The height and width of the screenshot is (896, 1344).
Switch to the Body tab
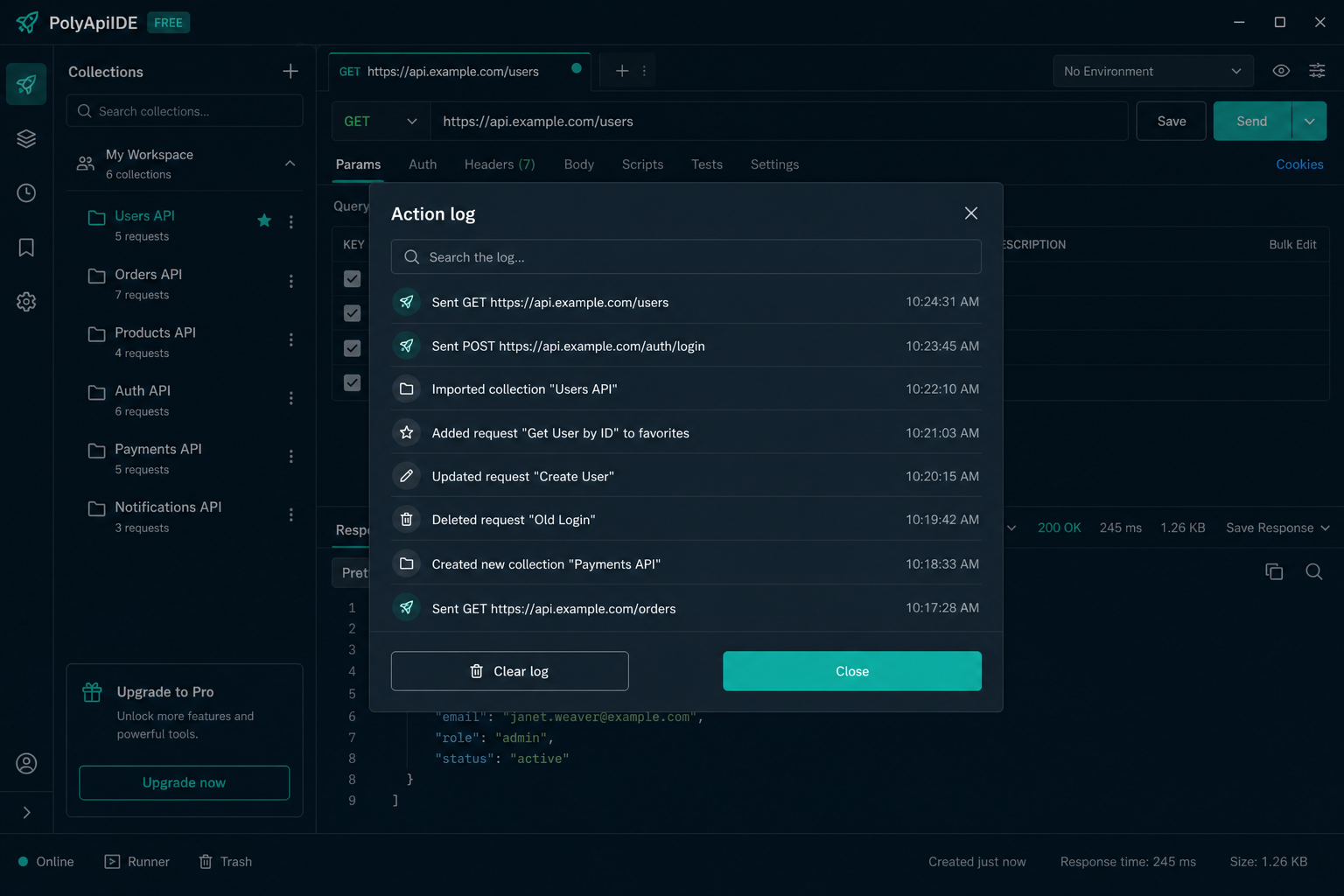click(x=579, y=164)
